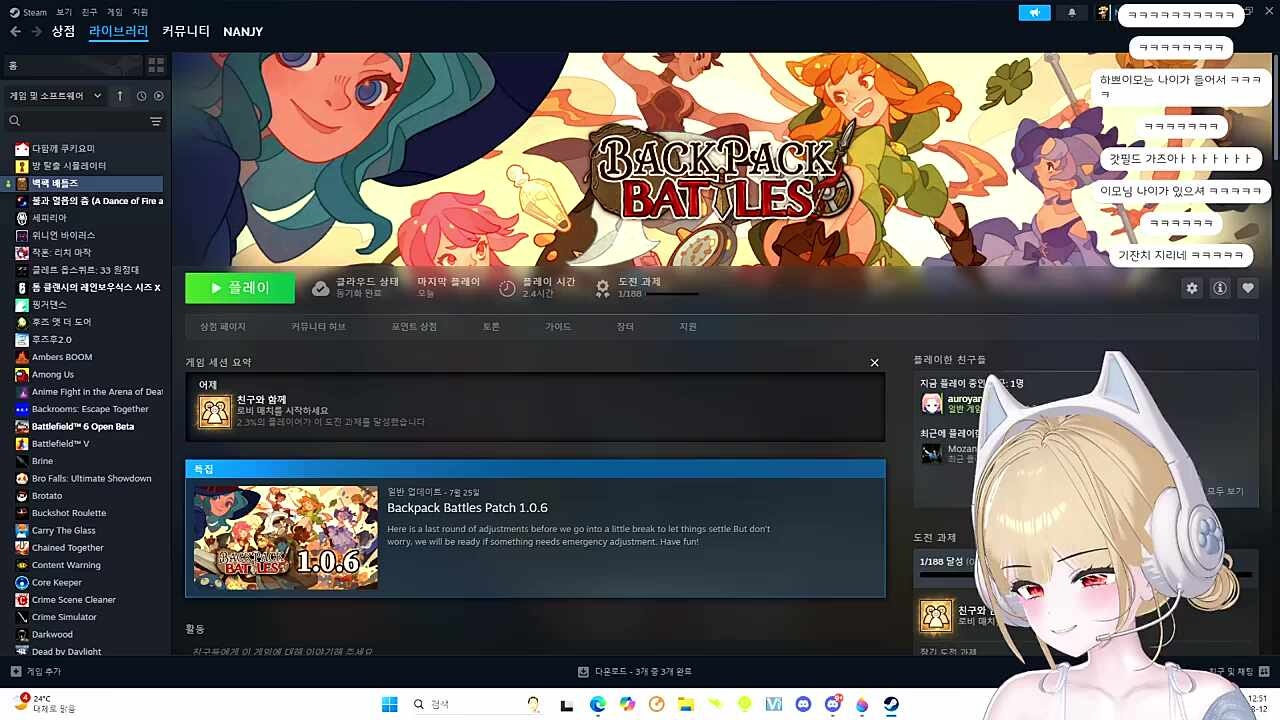The width and height of the screenshot is (1280, 720).
Task: Open Microsoft Edge from the taskbar
Action: point(597,704)
